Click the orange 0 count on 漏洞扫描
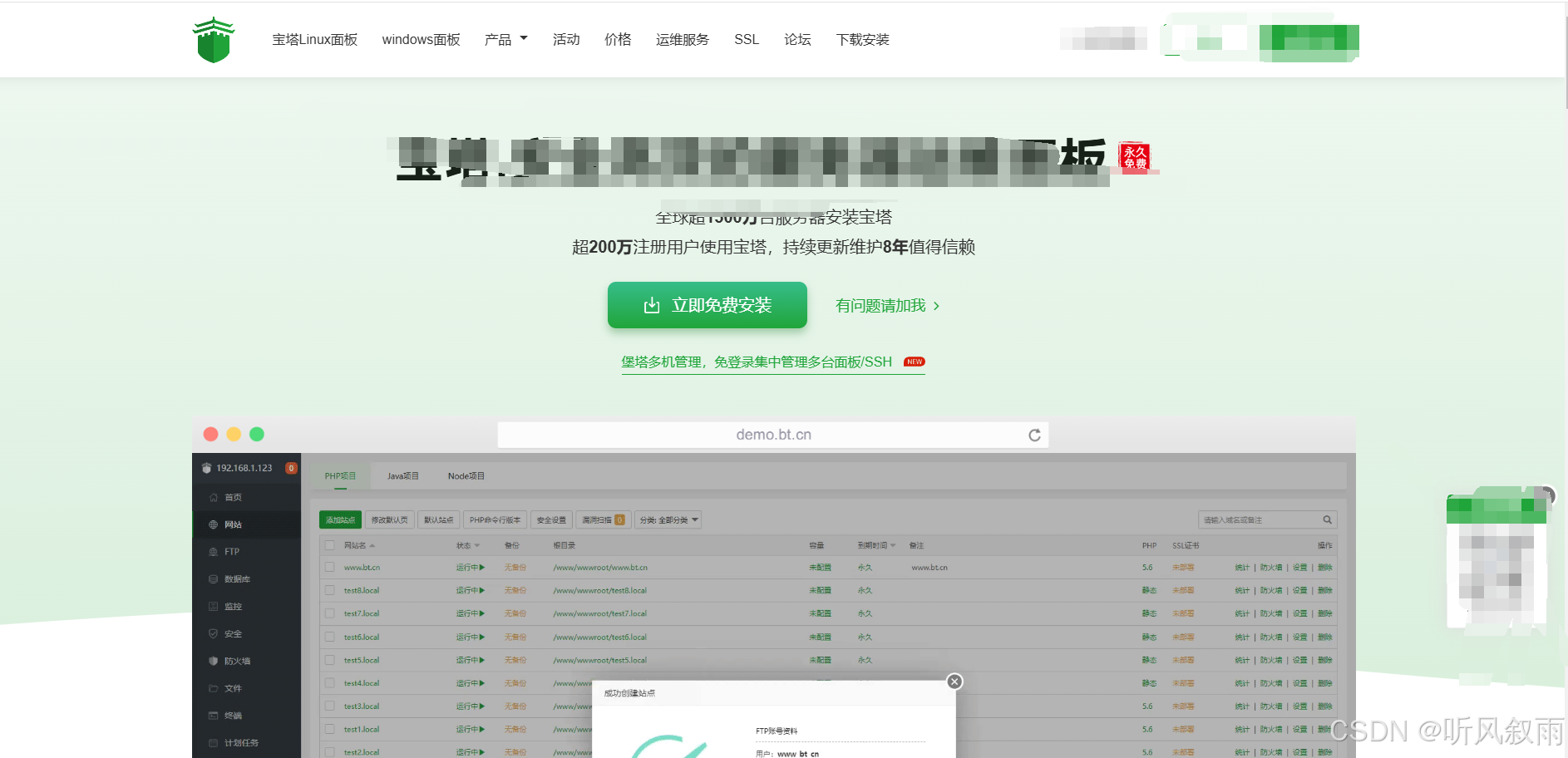Image resolution: width=1568 pixels, height=758 pixels. [x=619, y=520]
